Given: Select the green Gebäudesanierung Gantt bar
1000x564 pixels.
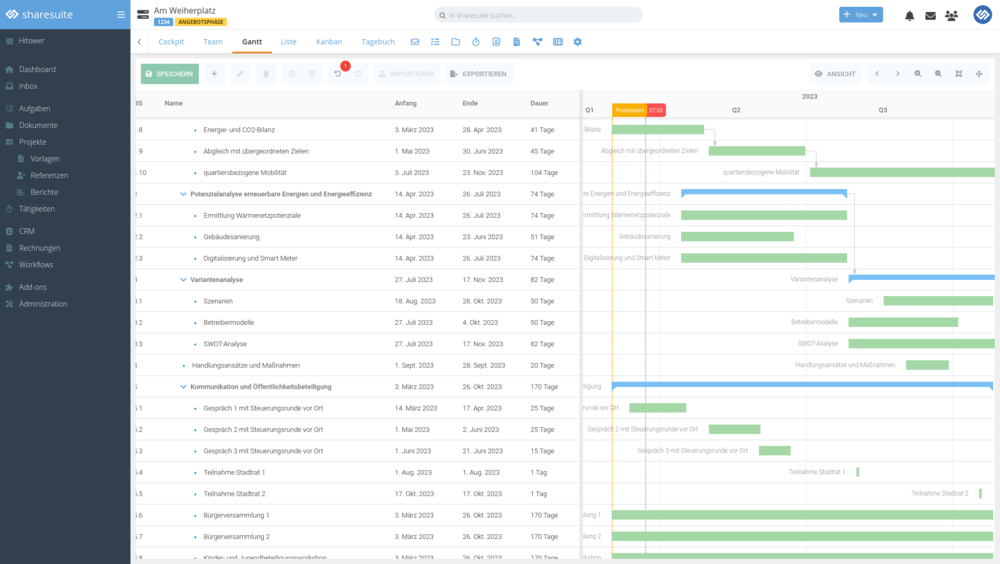Looking at the screenshot, I should pos(737,237).
